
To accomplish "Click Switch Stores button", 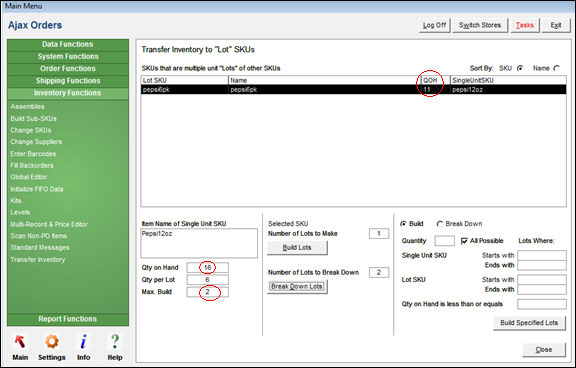I will 480,25.
